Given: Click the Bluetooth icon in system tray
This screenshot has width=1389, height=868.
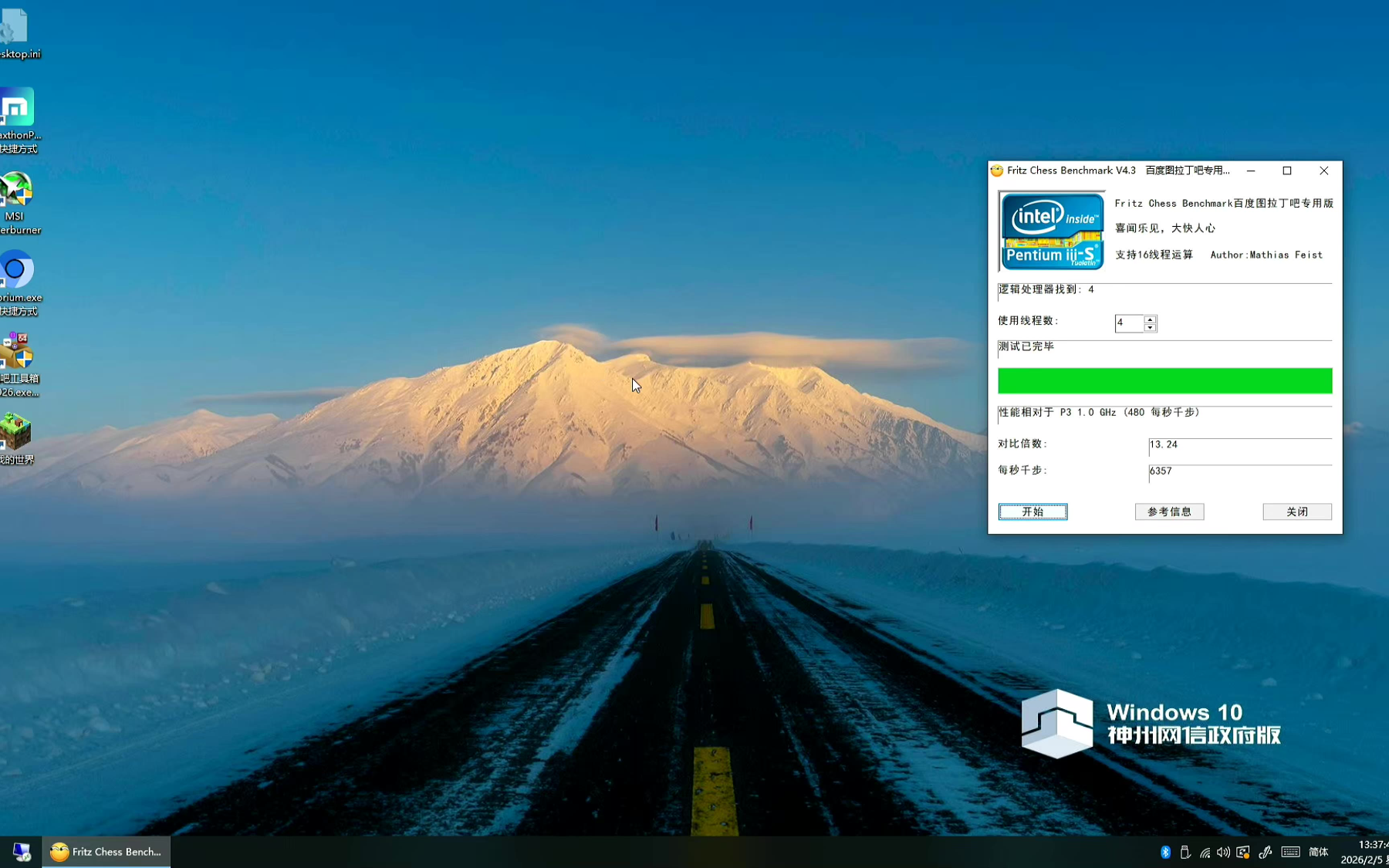Looking at the screenshot, I should coord(1165,852).
